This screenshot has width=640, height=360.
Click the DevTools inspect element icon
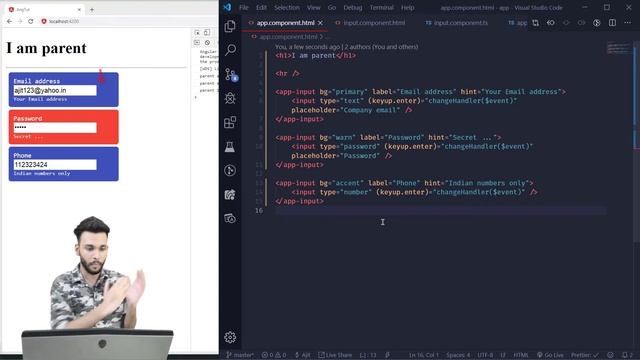197,32
